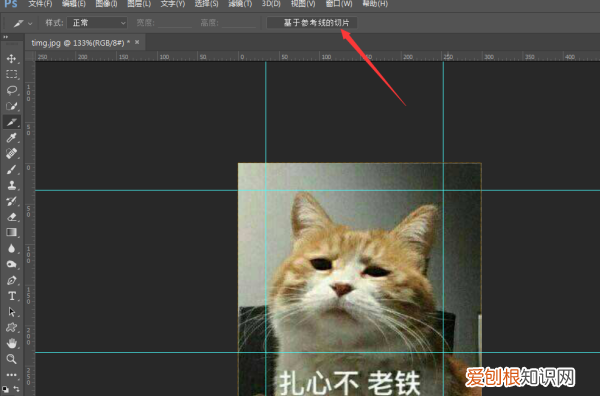This screenshot has width=600, height=396.
Task: Select the Rectangular Marquee tool
Action: click(x=11, y=74)
